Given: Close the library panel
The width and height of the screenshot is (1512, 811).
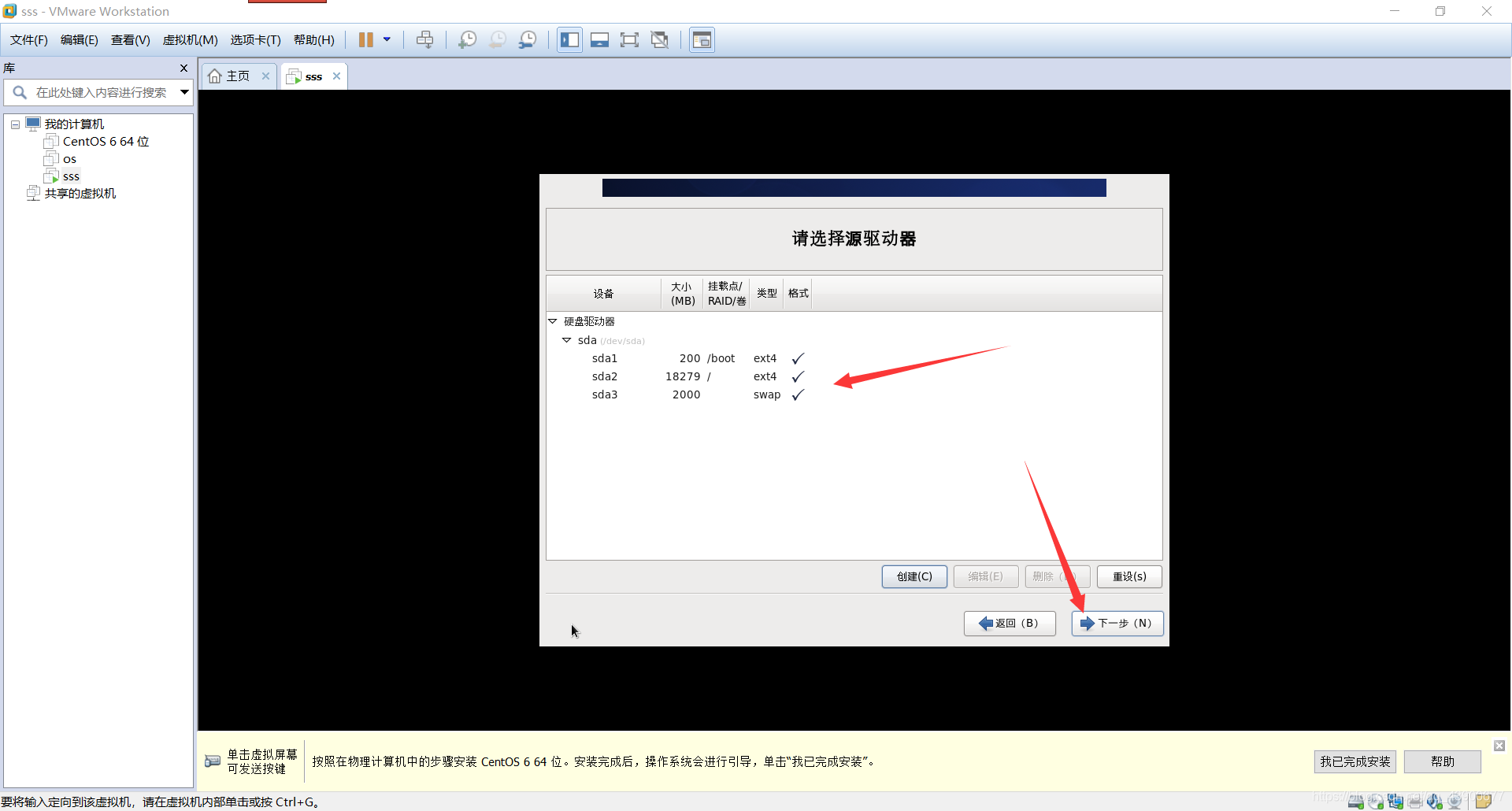Looking at the screenshot, I should click(x=183, y=69).
